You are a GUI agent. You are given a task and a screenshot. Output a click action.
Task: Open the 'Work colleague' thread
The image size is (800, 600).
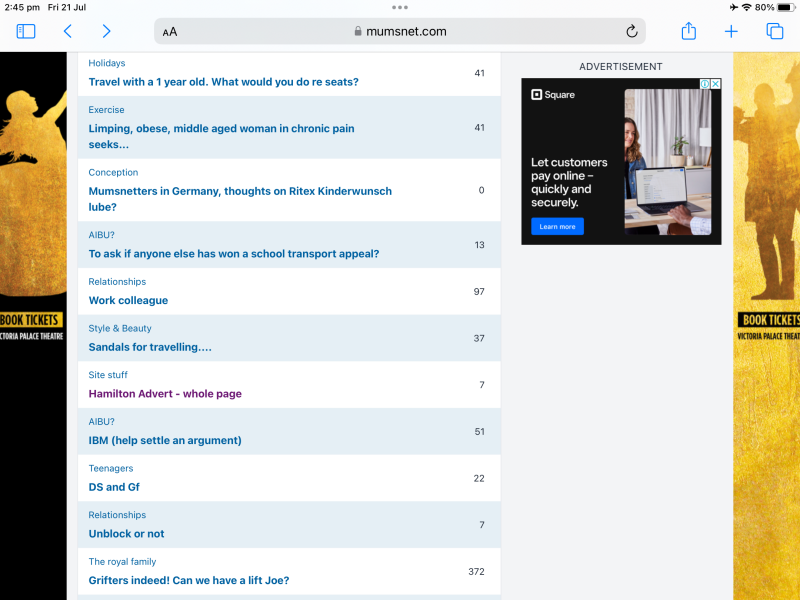pos(128,300)
